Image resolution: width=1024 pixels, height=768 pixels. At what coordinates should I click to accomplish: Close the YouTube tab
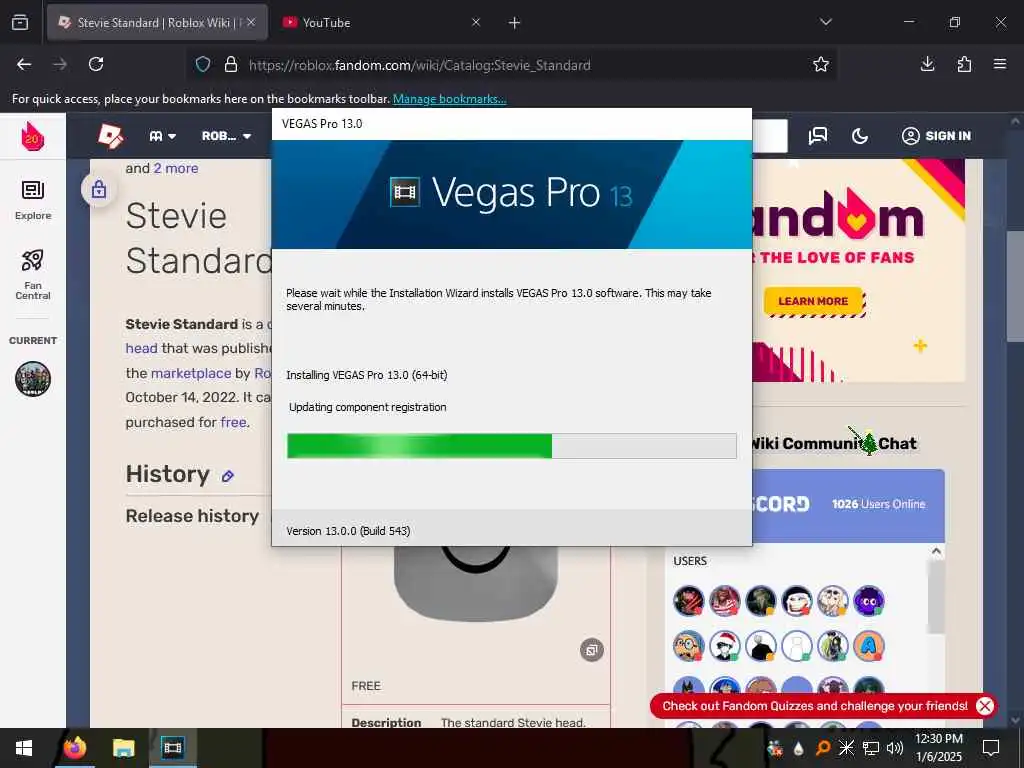[x=476, y=22]
